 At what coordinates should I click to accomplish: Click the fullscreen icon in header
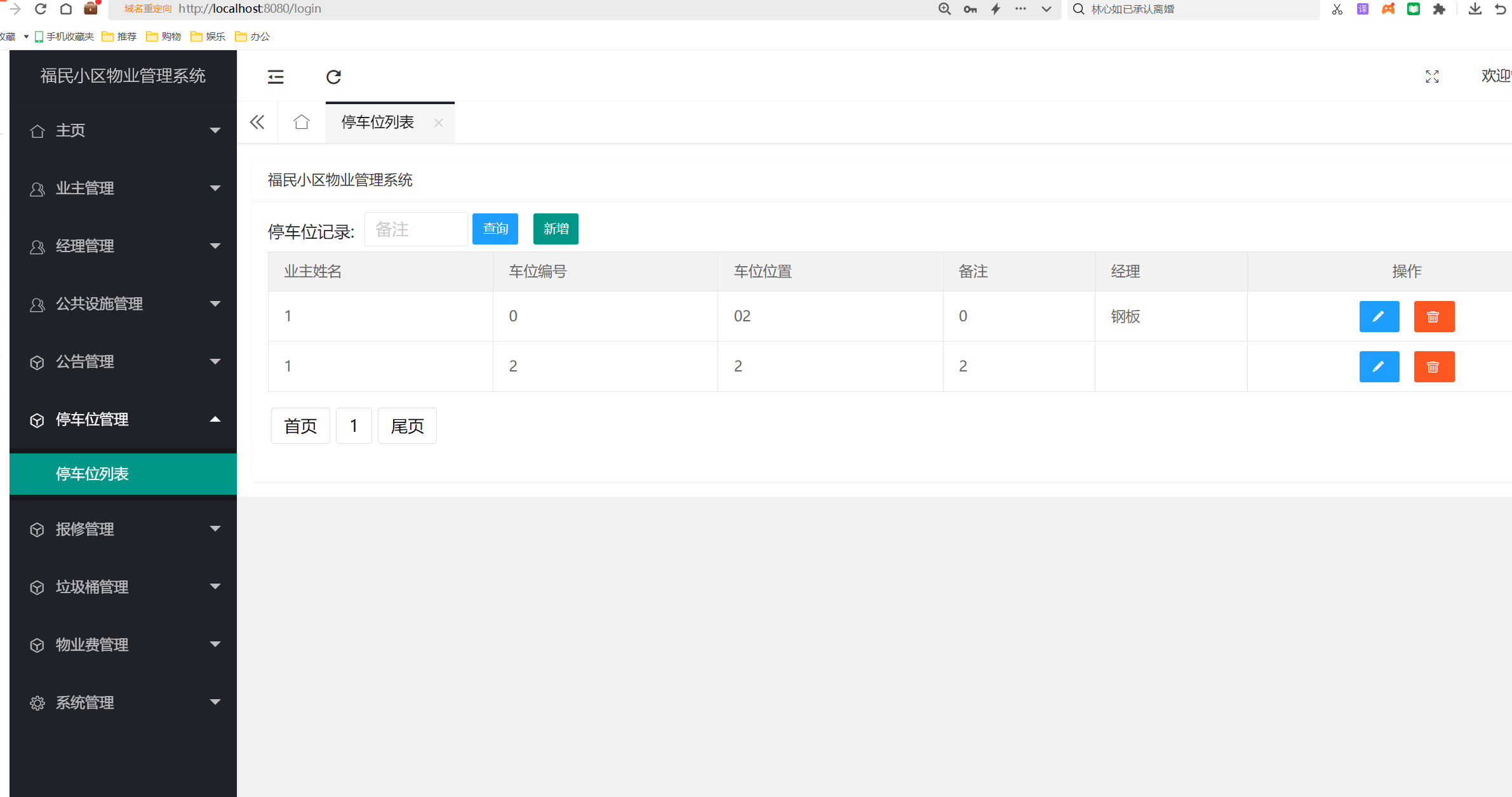(x=1432, y=77)
